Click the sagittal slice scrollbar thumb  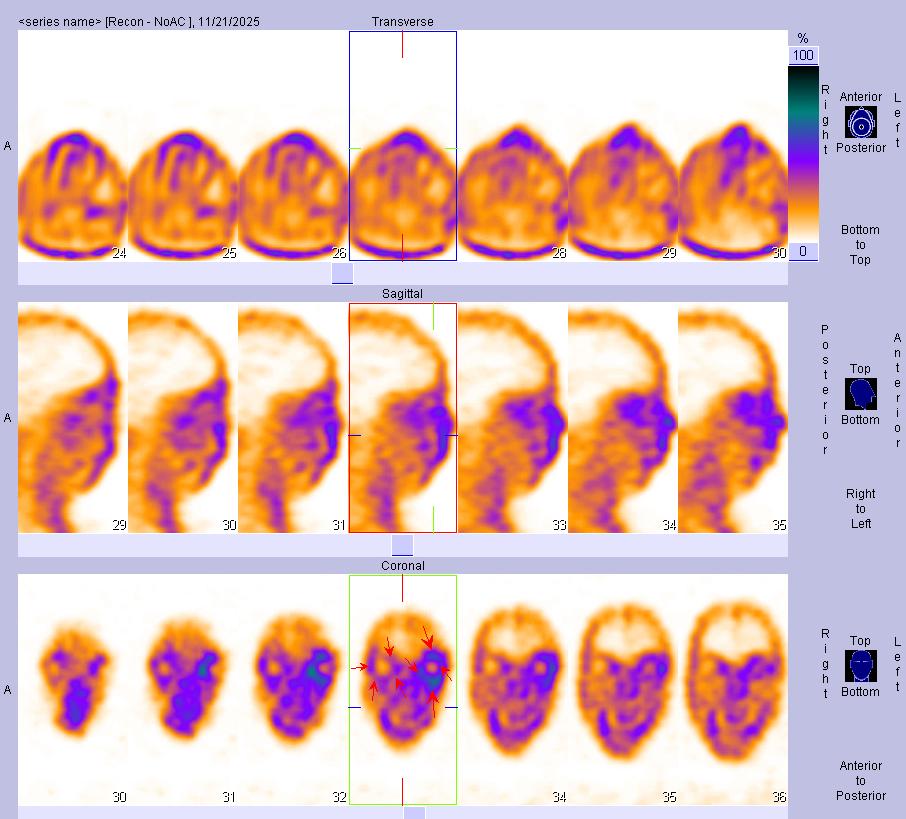pos(402,546)
